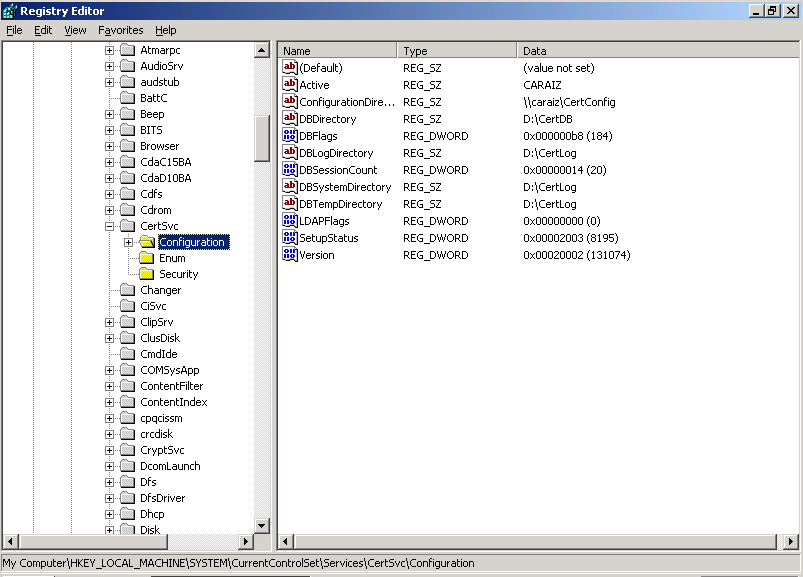The image size is (803, 577).
Task: Click the DWORD icon beside the Version value
Action: pos(290,255)
